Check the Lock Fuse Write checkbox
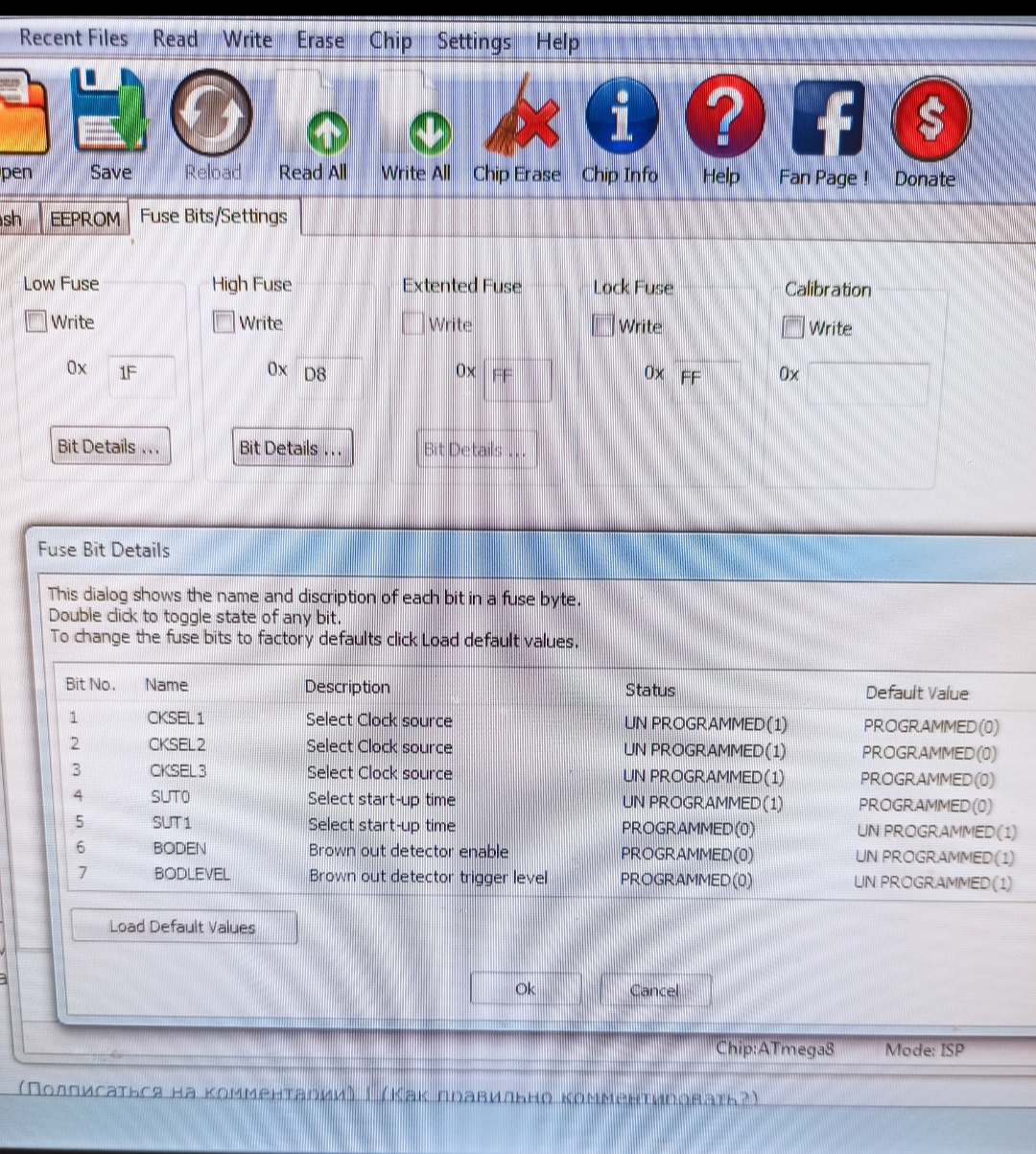1036x1154 pixels. [x=603, y=326]
